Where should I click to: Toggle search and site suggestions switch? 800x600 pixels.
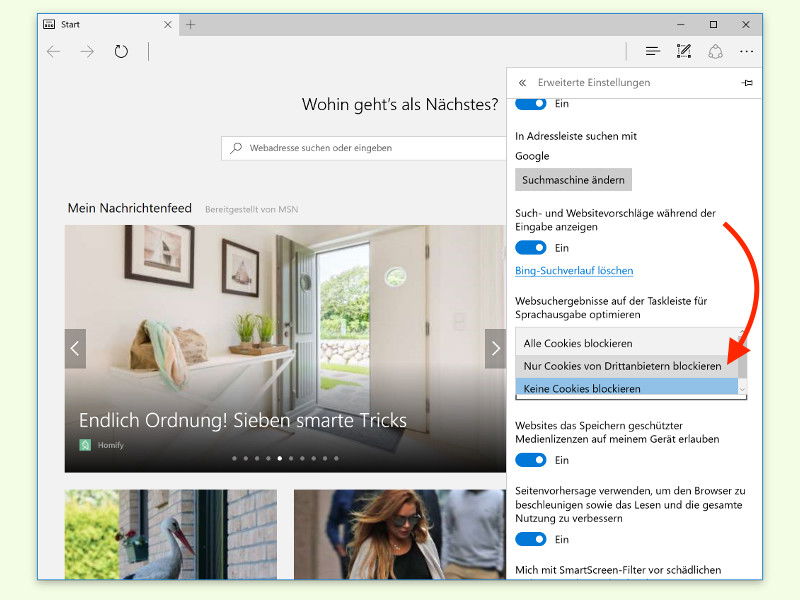[531, 248]
